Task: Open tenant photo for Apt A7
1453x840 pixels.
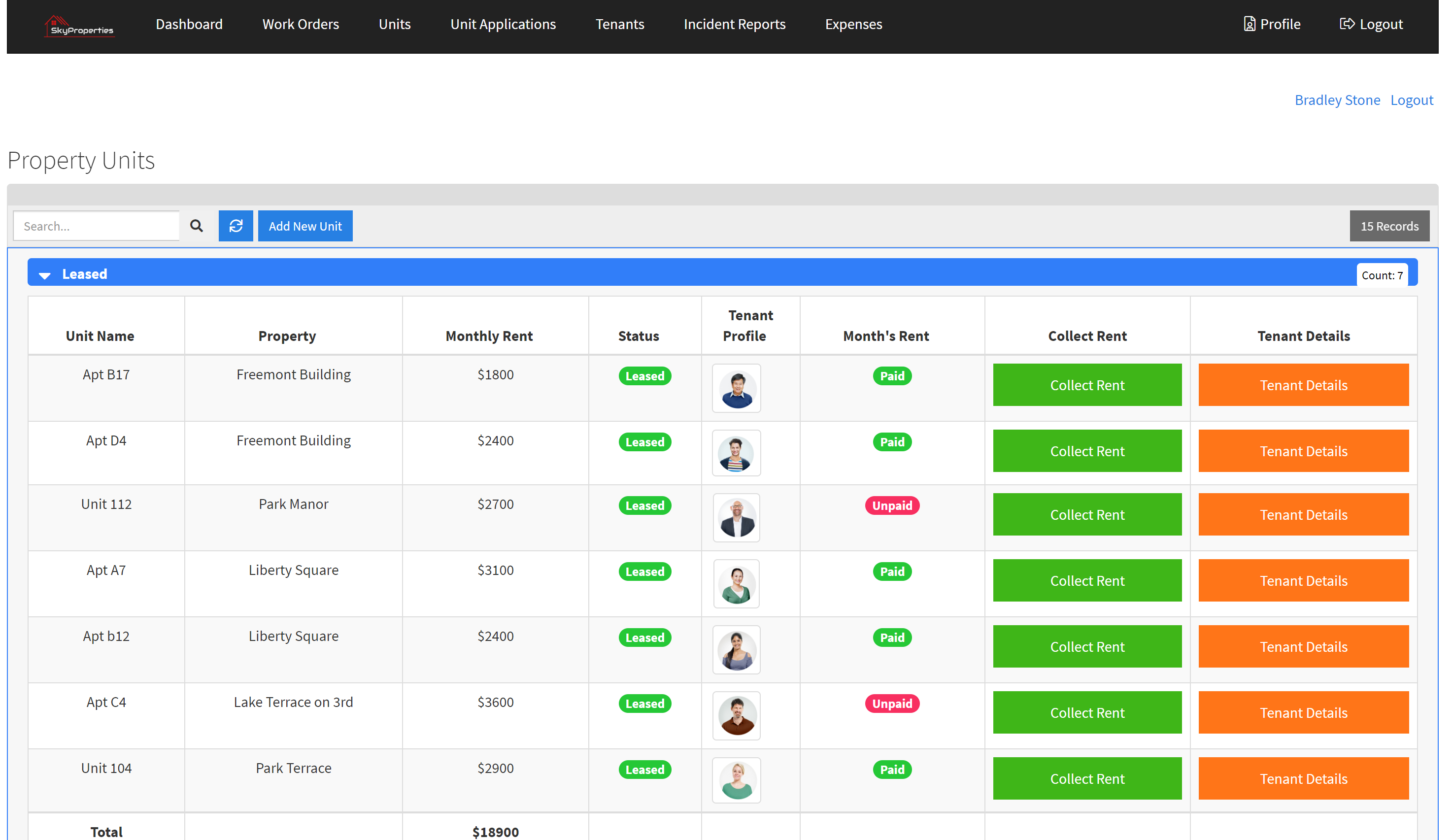Action: (736, 583)
